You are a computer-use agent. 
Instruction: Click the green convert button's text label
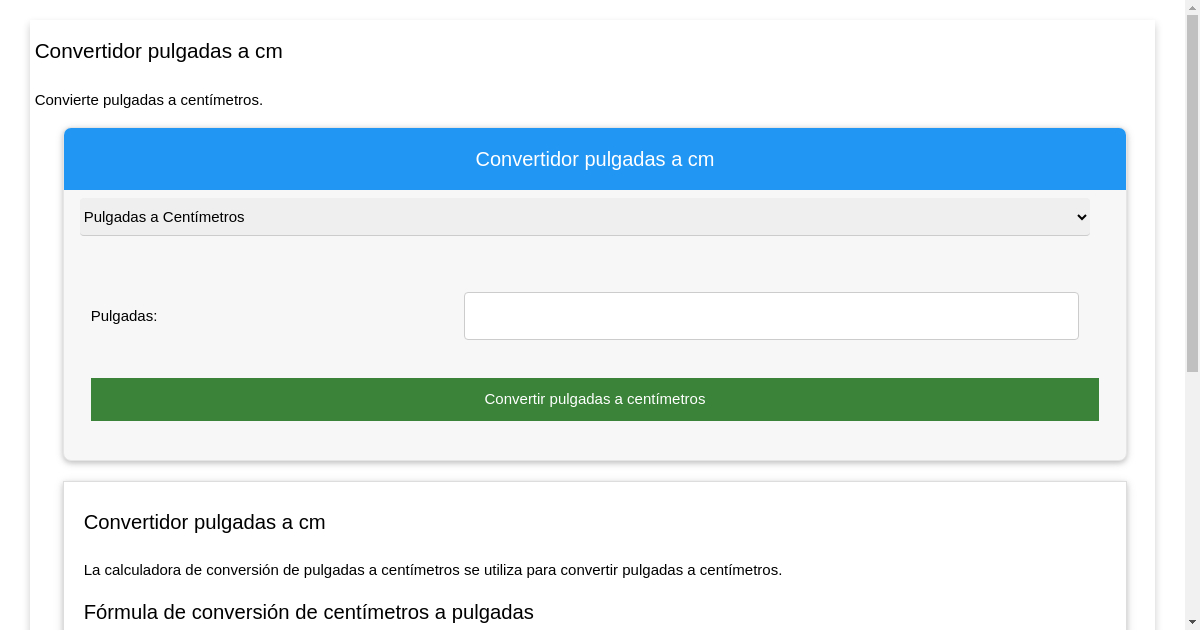point(594,399)
